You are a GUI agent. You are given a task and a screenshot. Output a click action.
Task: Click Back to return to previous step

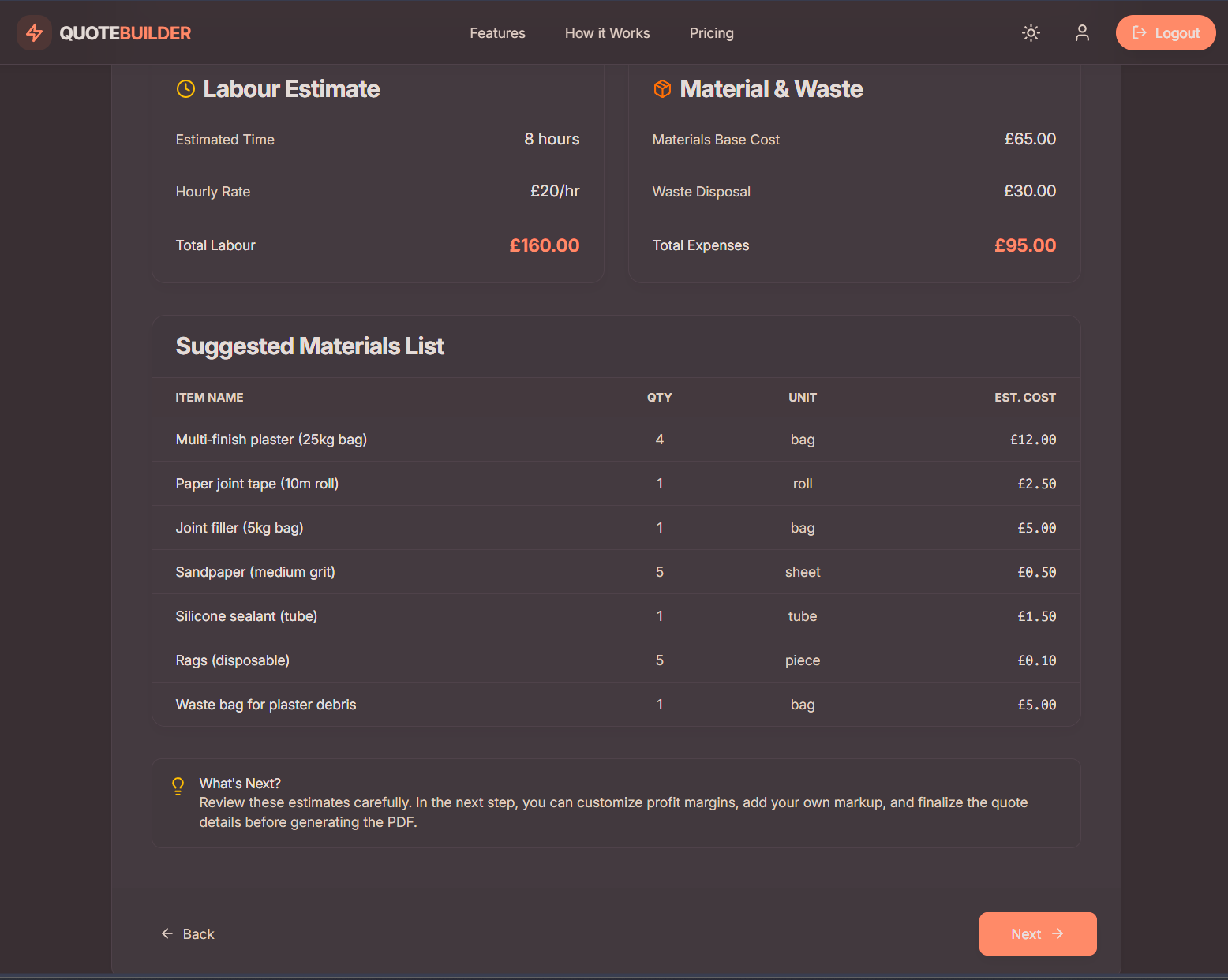188,933
